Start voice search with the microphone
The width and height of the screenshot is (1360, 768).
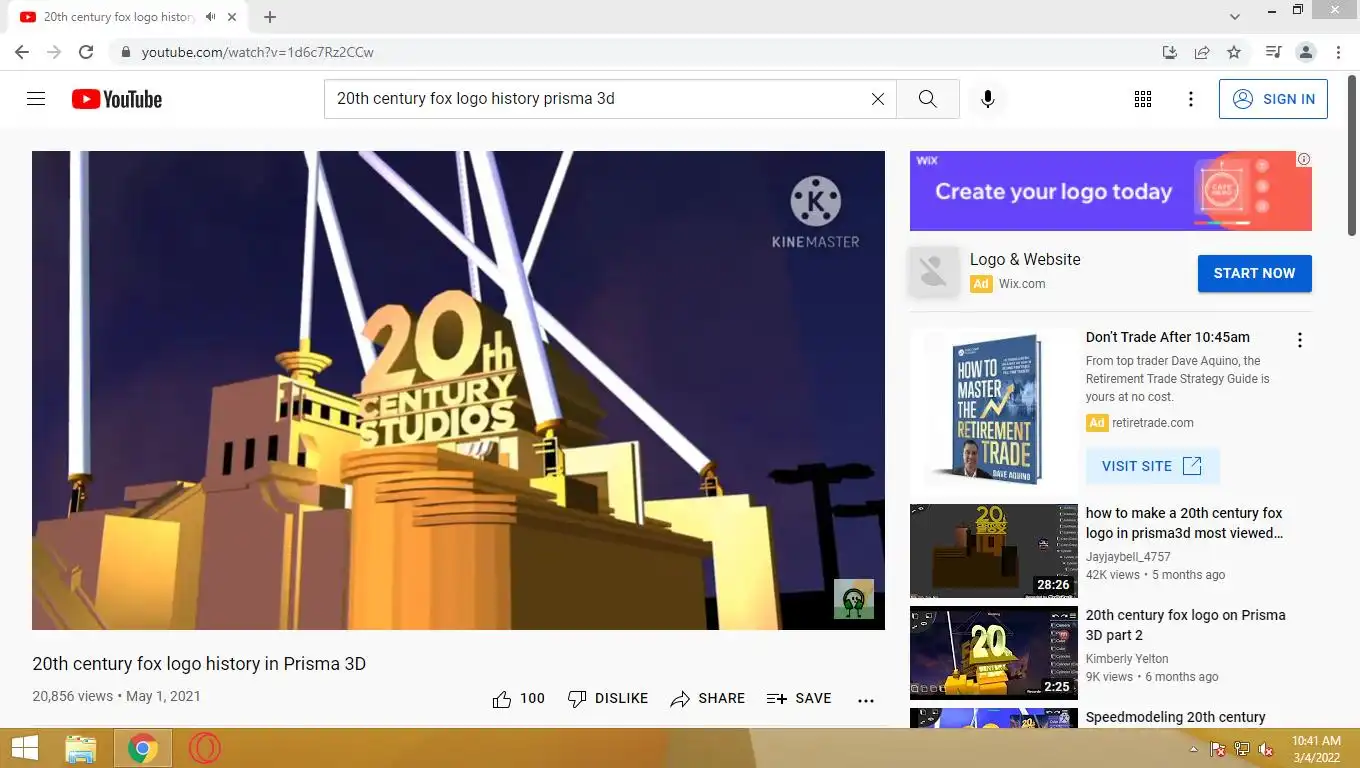(x=988, y=99)
